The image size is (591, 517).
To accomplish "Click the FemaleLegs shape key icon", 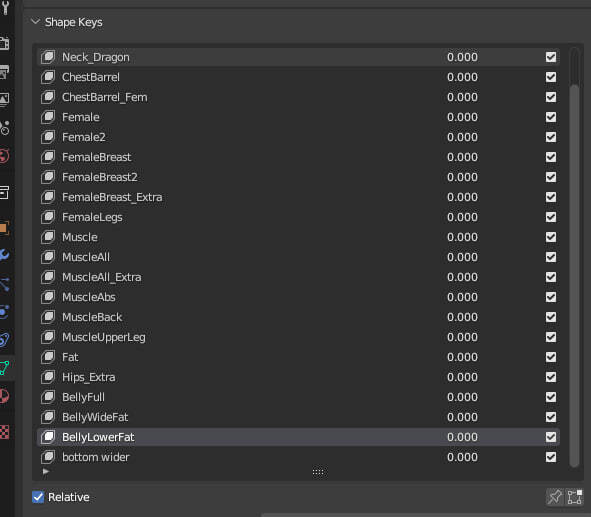I will point(48,217).
